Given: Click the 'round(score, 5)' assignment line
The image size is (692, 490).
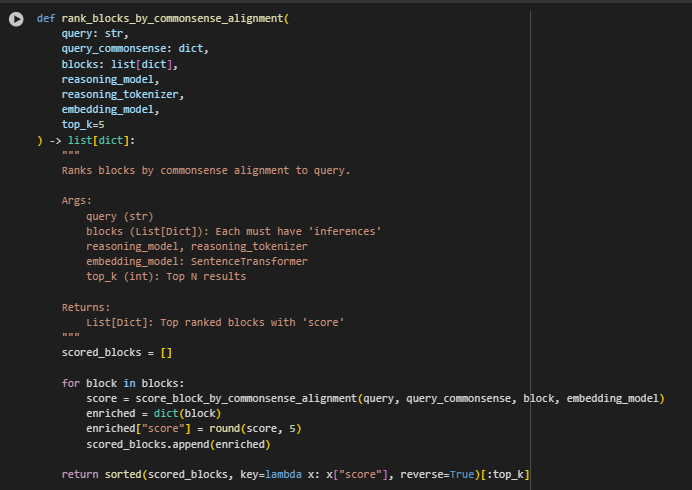Looking at the screenshot, I should [x=194, y=428].
